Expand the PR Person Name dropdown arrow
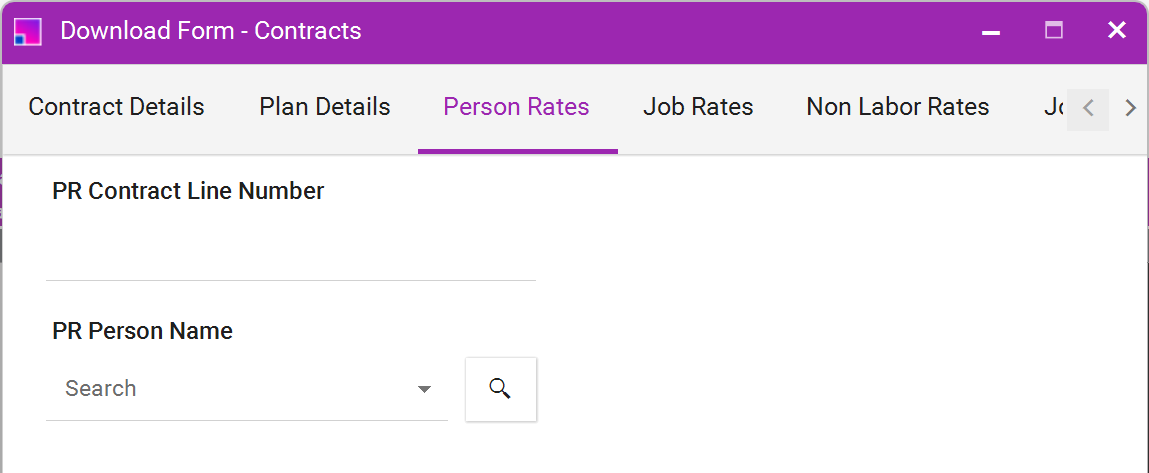 (424, 389)
